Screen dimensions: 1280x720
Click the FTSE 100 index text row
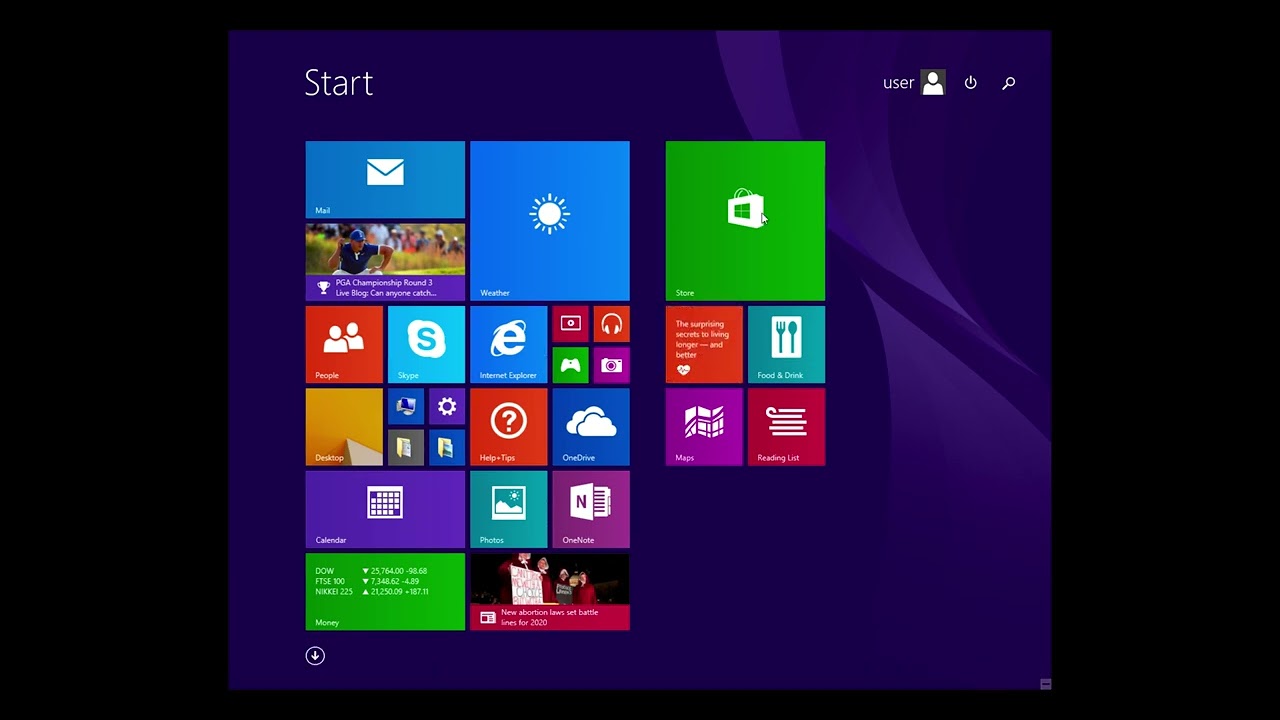[367, 581]
